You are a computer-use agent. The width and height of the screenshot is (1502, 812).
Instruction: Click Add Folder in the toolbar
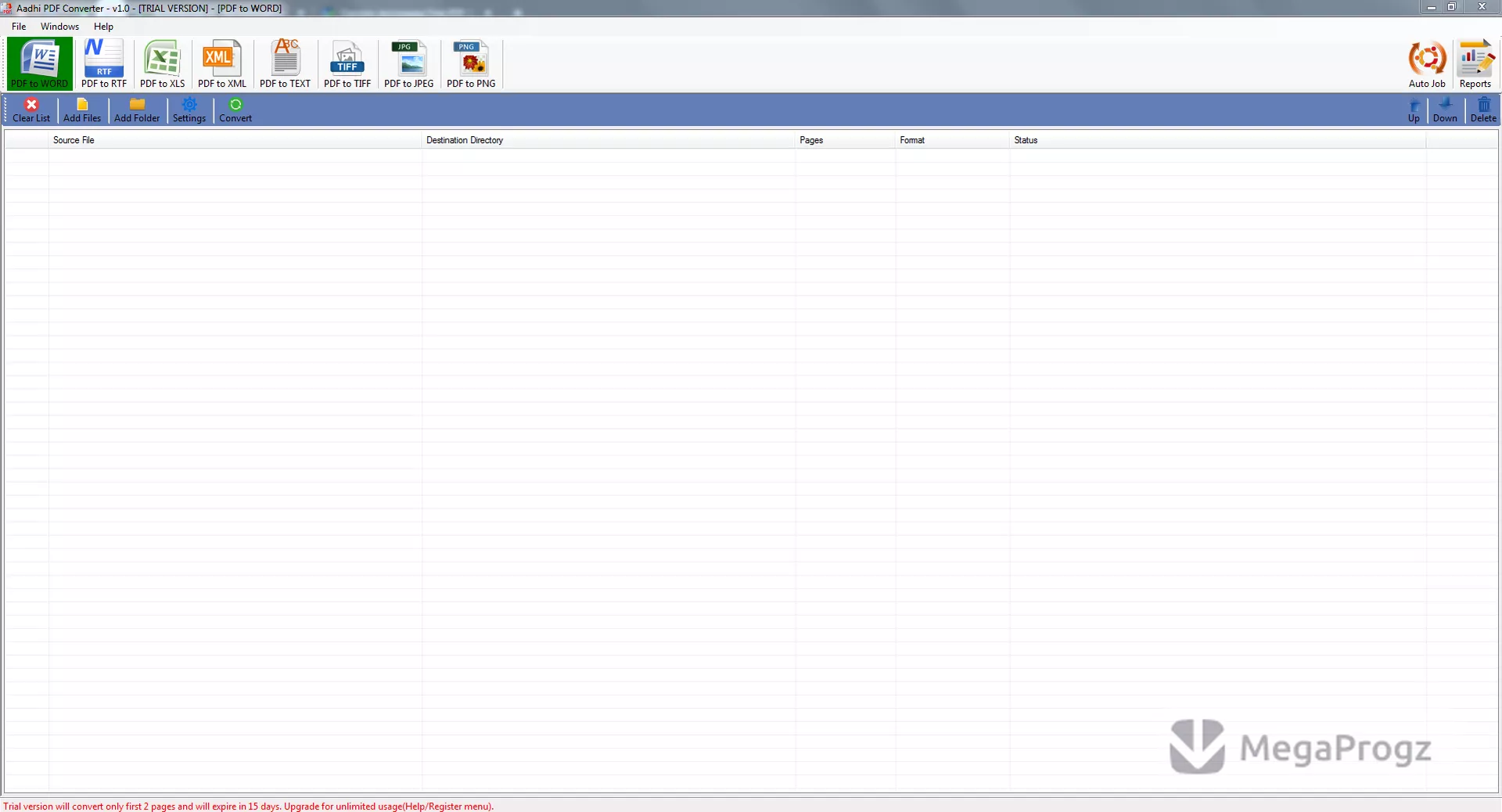click(x=137, y=110)
